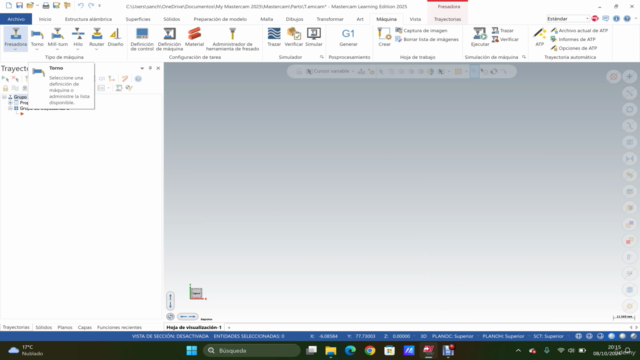Screen dimensions: 640x360
Task: Open the Mill-turn dropdown arrow
Action: [58, 49]
